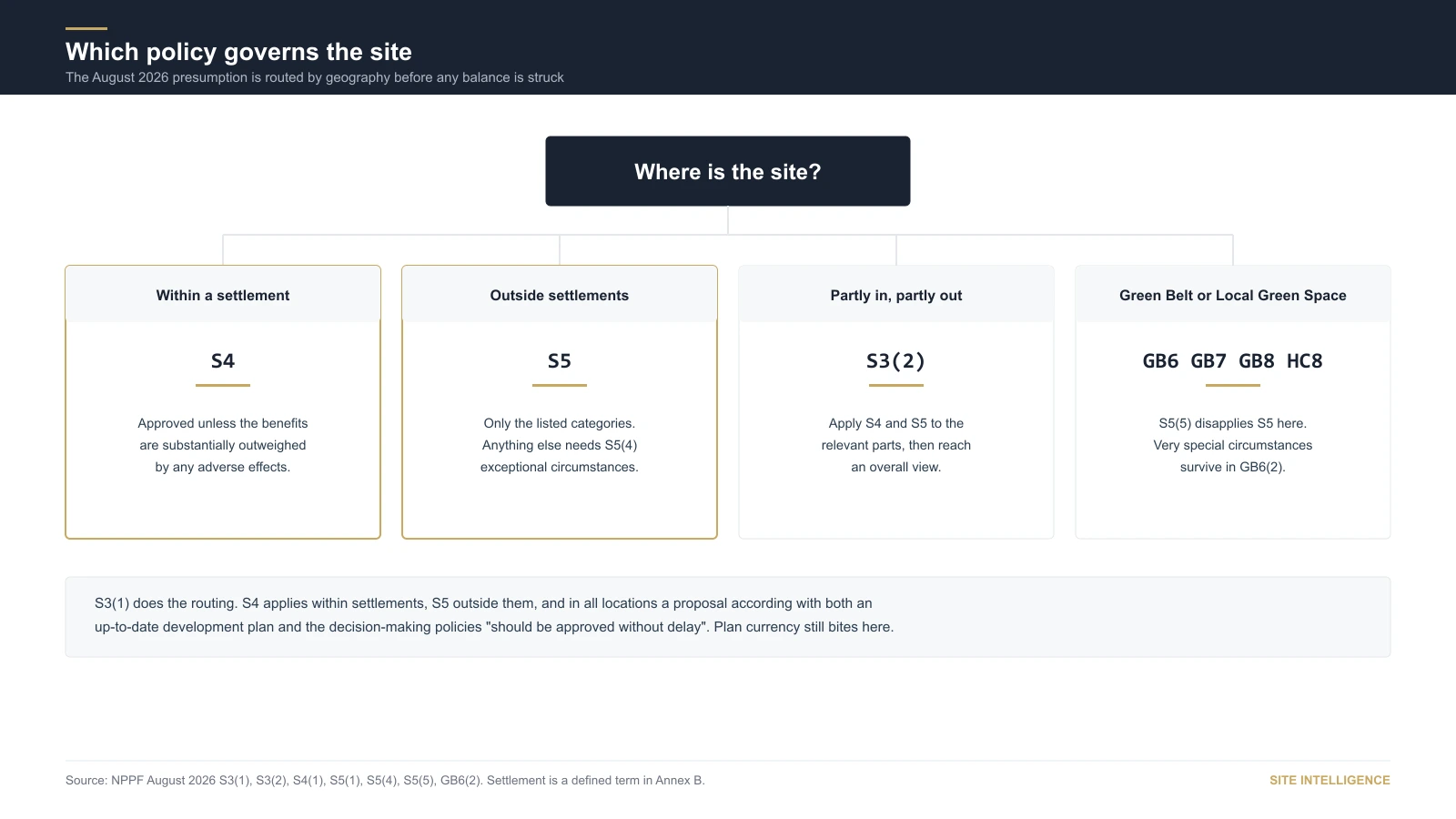Click the Source NPPF August 2026 footnote
1456x819 pixels.
pyautogui.click(x=385, y=780)
